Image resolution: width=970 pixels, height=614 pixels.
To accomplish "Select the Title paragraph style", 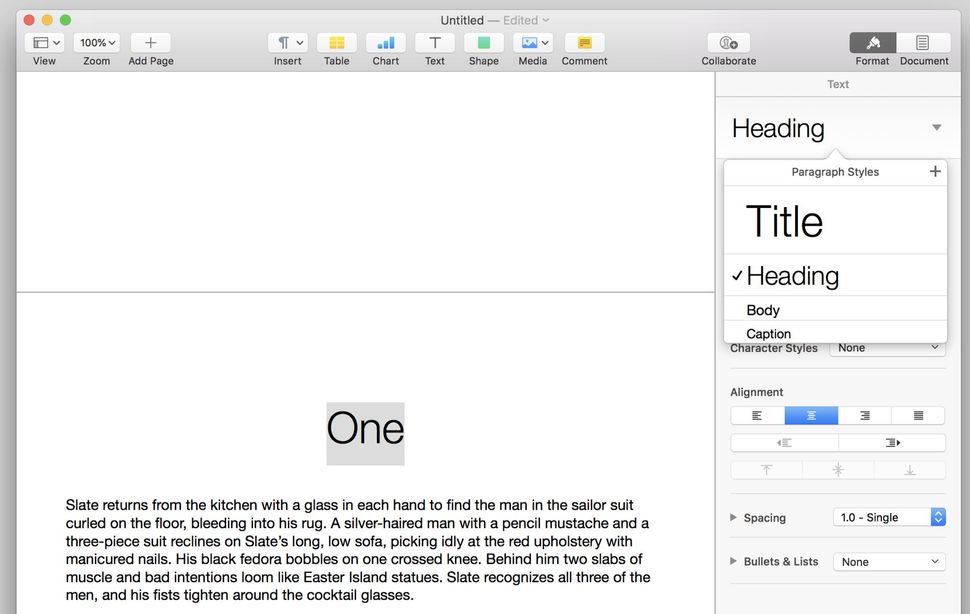I will pos(784,221).
